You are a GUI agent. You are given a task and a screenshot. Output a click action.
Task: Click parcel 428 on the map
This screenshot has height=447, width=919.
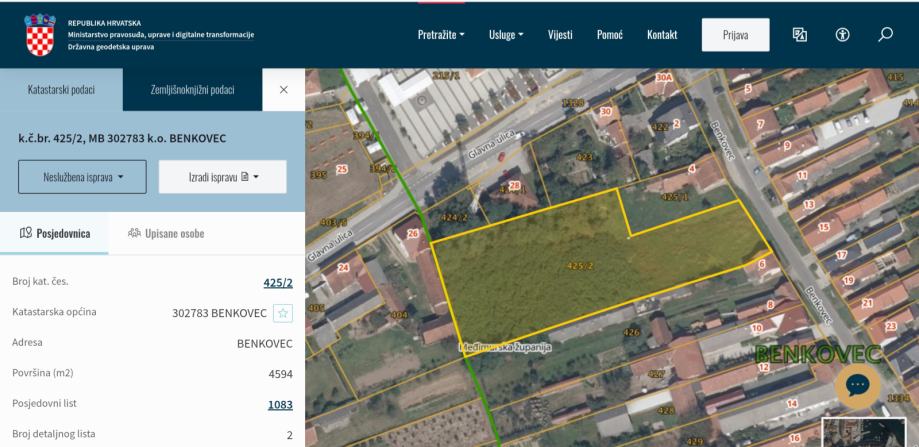pos(666,410)
